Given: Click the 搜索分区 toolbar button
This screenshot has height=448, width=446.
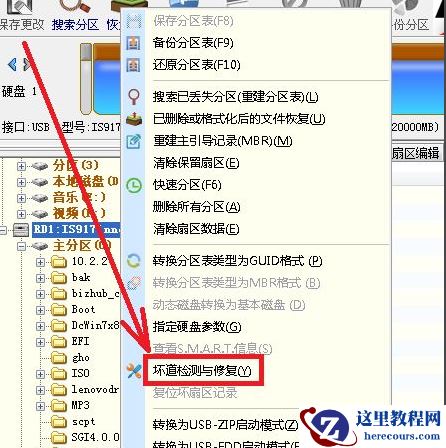Looking at the screenshot, I should point(75,17).
